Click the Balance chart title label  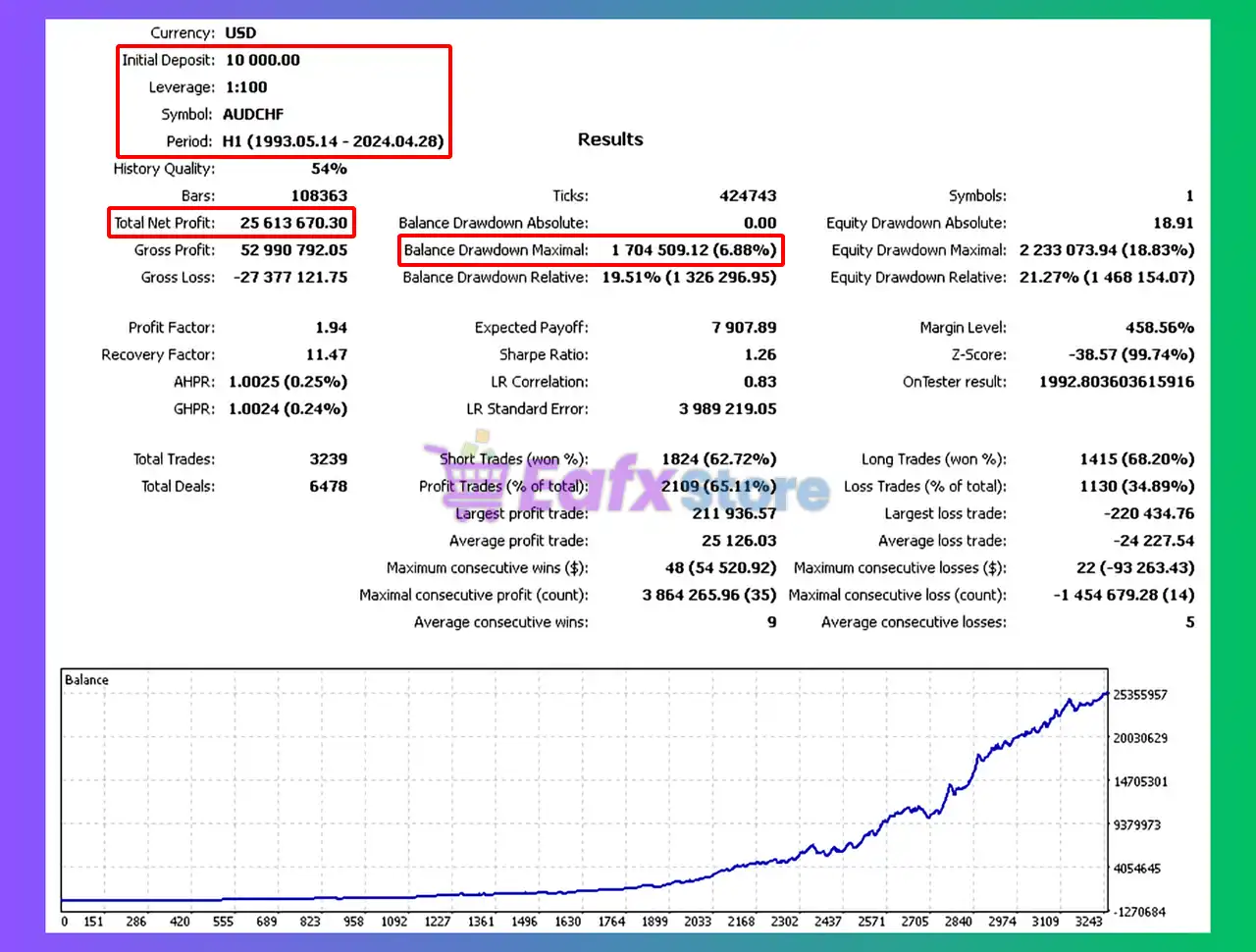click(x=86, y=680)
